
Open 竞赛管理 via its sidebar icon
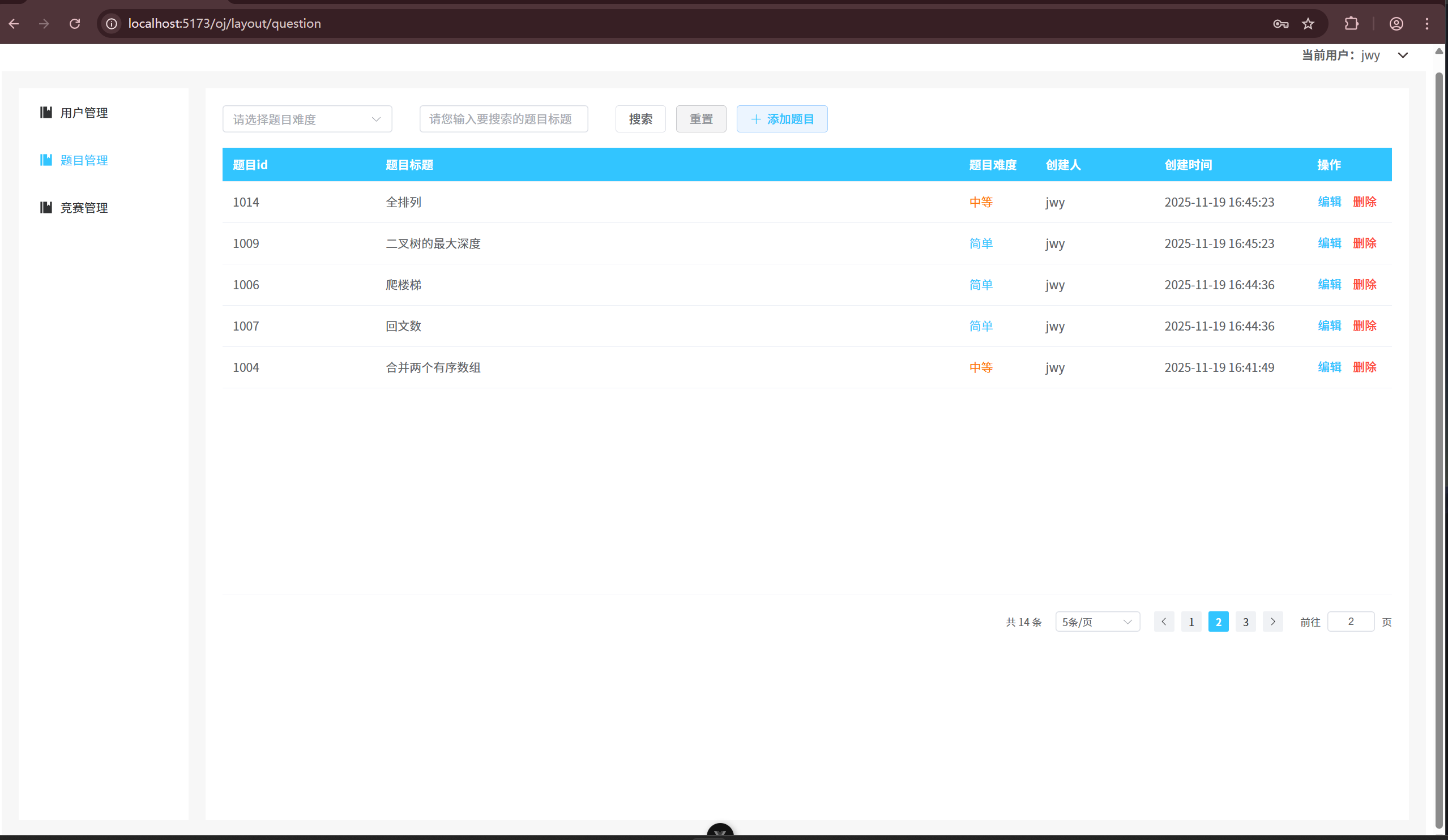click(x=46, y=207)
